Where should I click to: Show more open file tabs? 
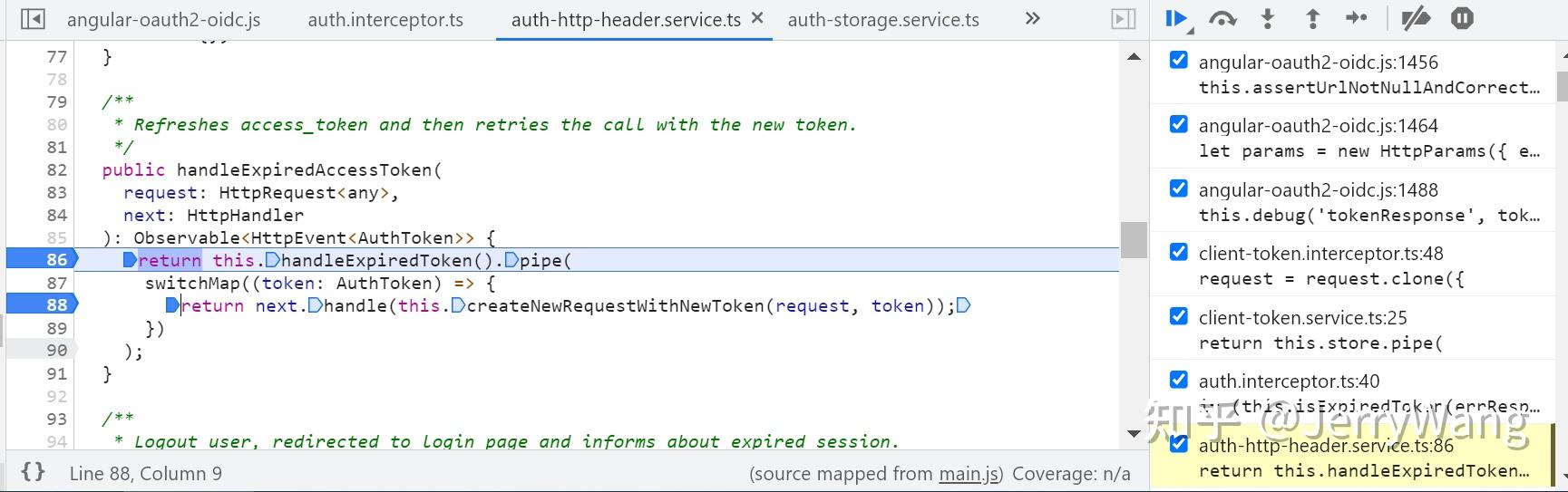[1032, 19]
